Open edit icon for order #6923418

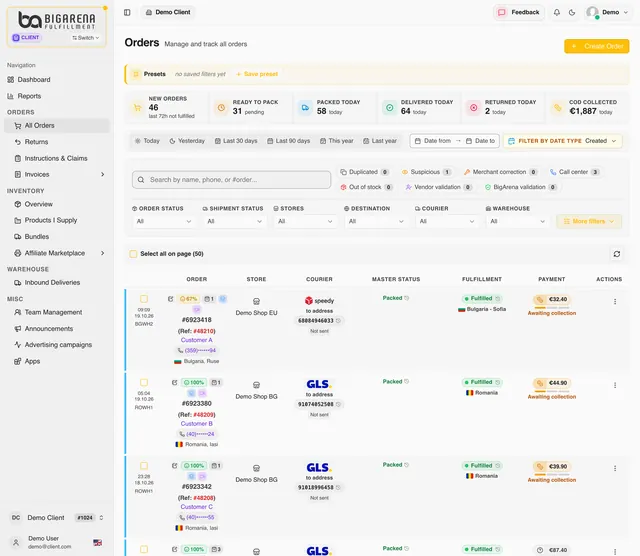(171, 299)
